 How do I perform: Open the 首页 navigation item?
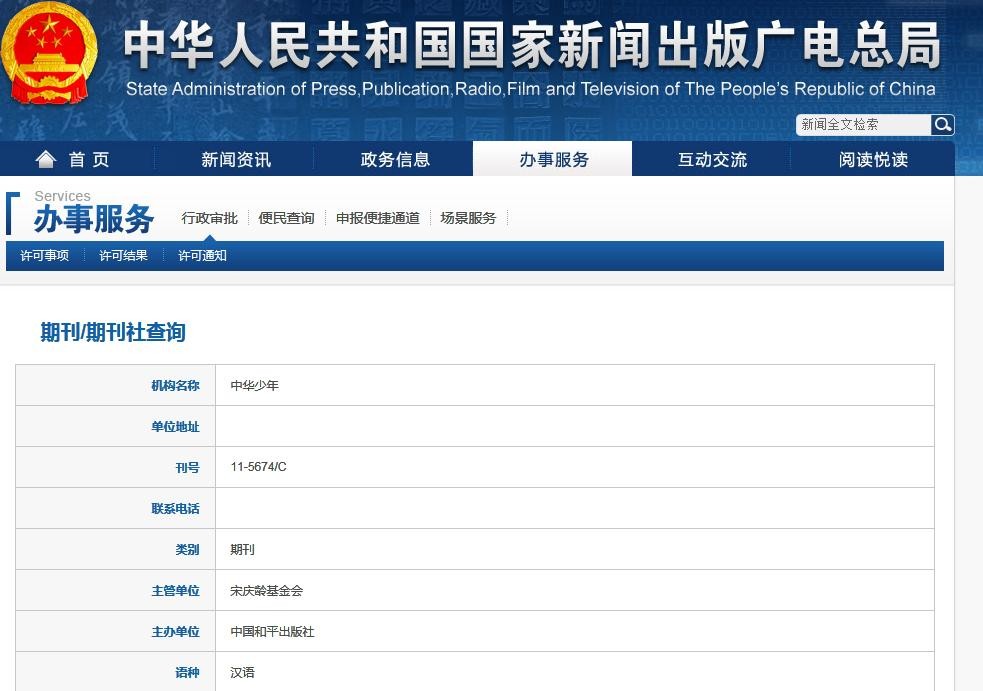pyautogui.click(x=89, y=159)
